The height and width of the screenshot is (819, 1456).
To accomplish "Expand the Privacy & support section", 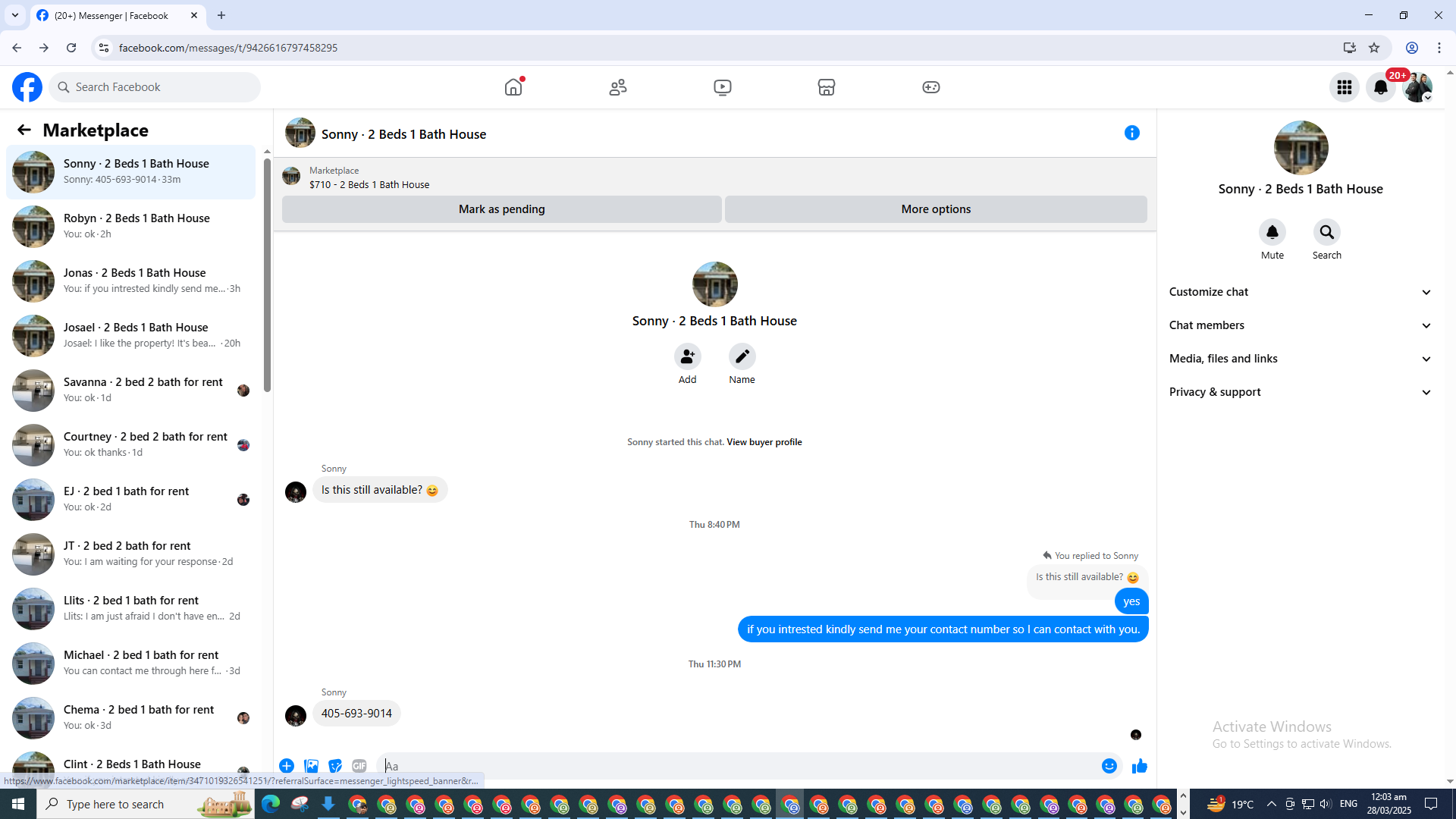I will [1301, 392].
